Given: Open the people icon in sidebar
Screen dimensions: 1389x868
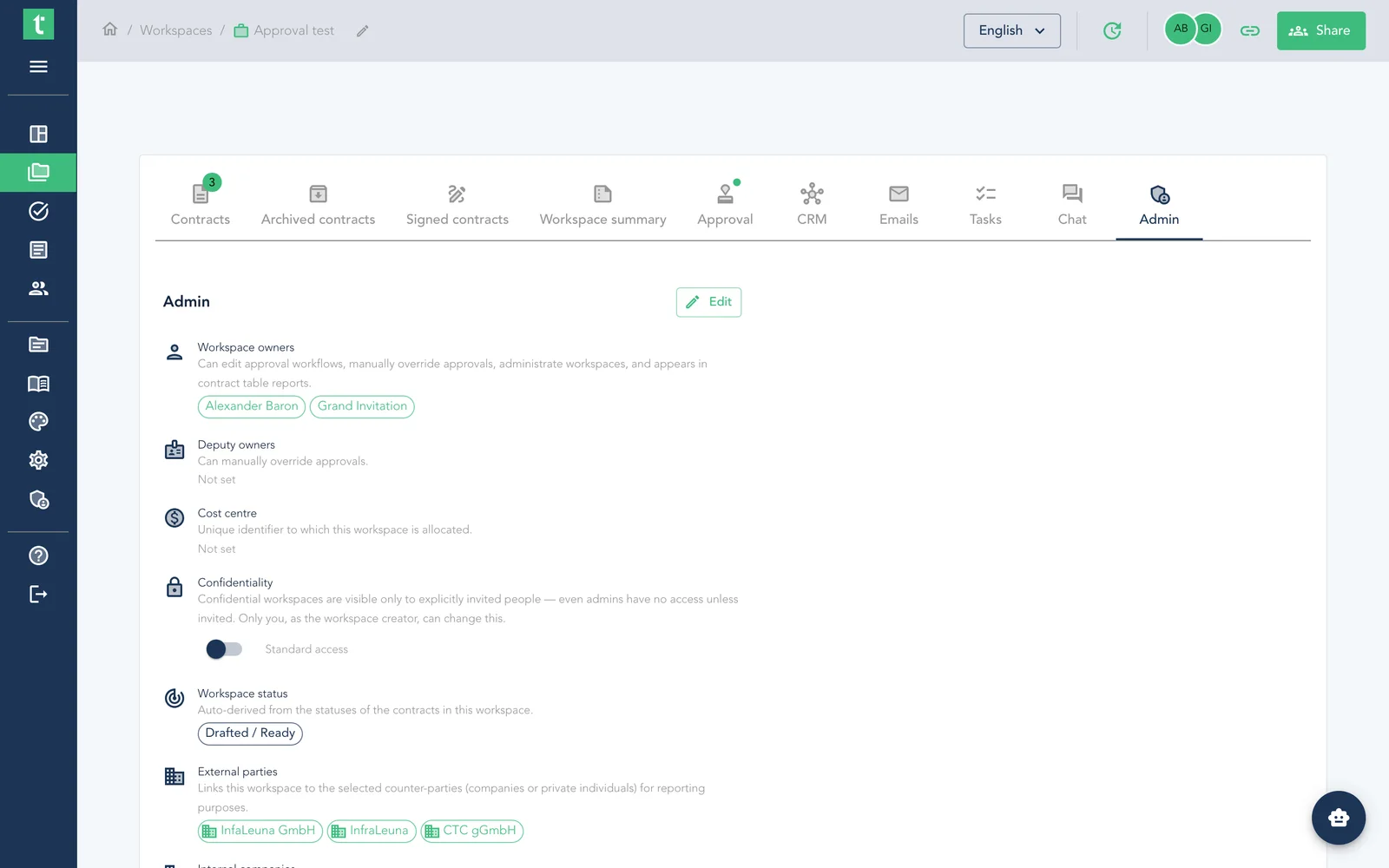Looking at the screenshot, I should [38, 288].
